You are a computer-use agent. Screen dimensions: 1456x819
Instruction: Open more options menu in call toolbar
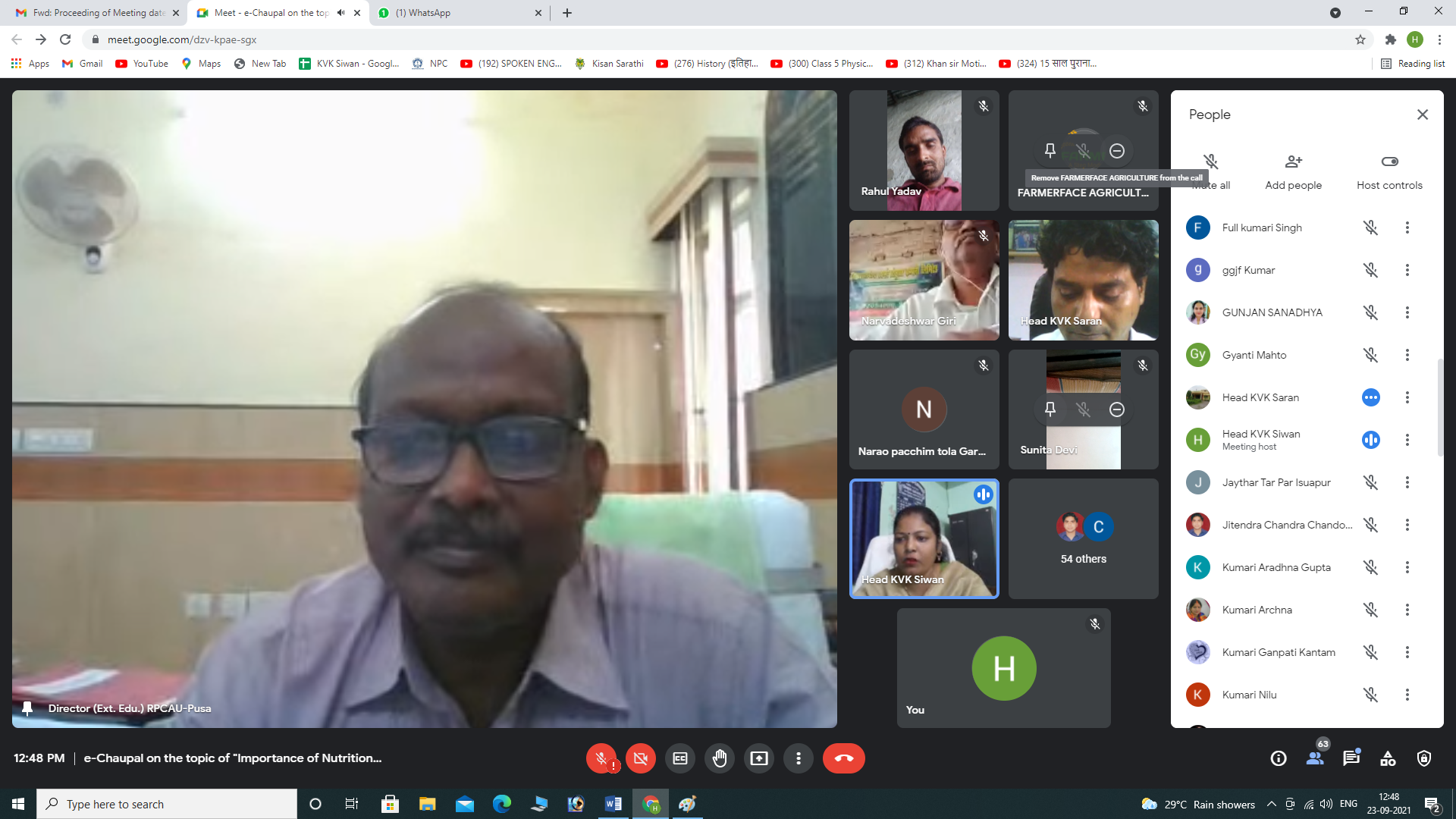[x=799, y=758]
